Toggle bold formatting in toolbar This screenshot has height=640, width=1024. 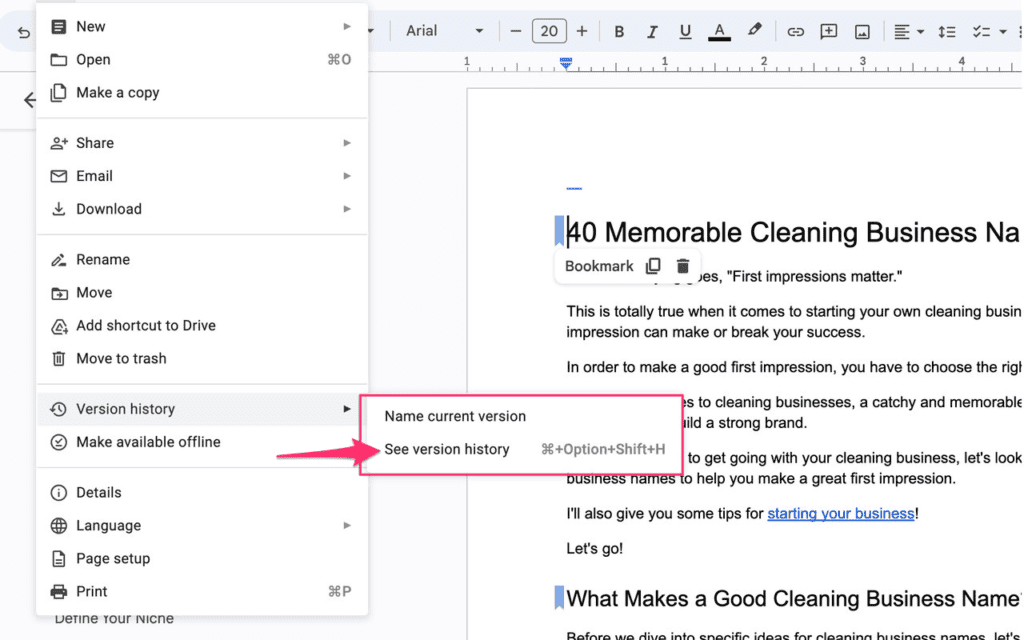[x=619, y=31]
